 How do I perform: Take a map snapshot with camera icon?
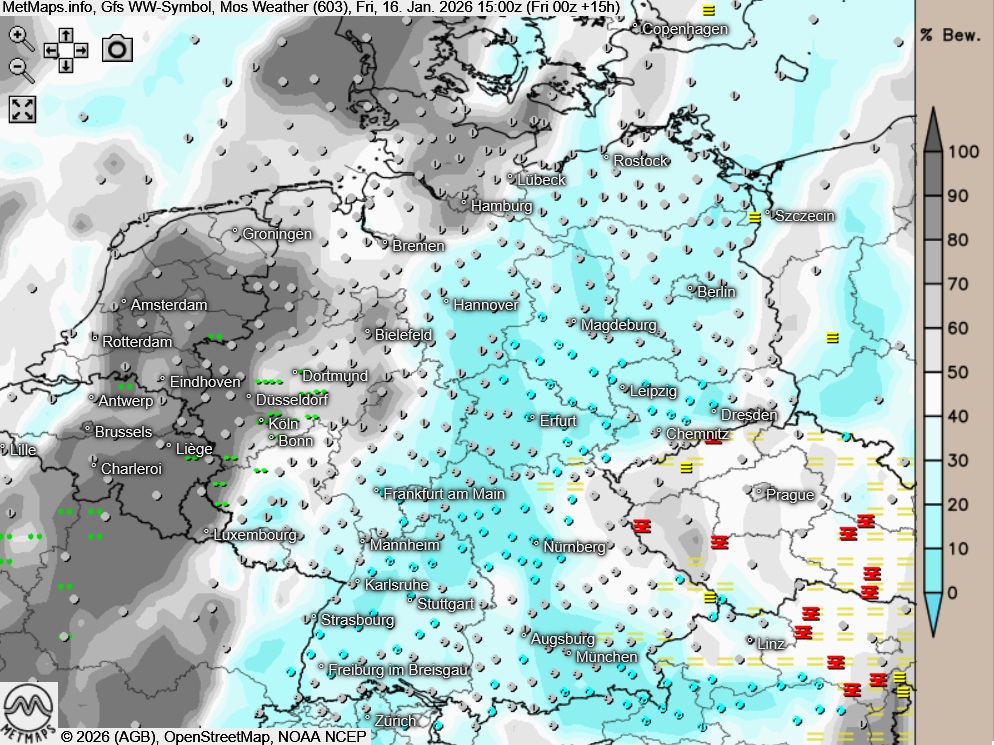click(117, 48)
